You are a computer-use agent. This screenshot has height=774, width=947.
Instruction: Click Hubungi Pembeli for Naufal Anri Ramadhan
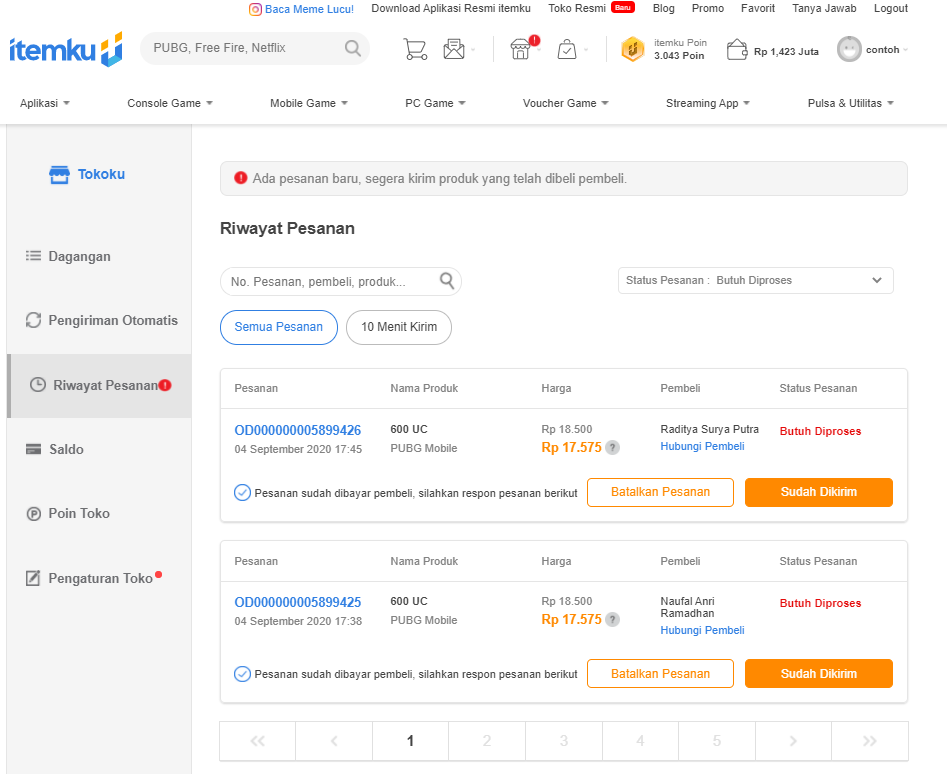[702, 630]
